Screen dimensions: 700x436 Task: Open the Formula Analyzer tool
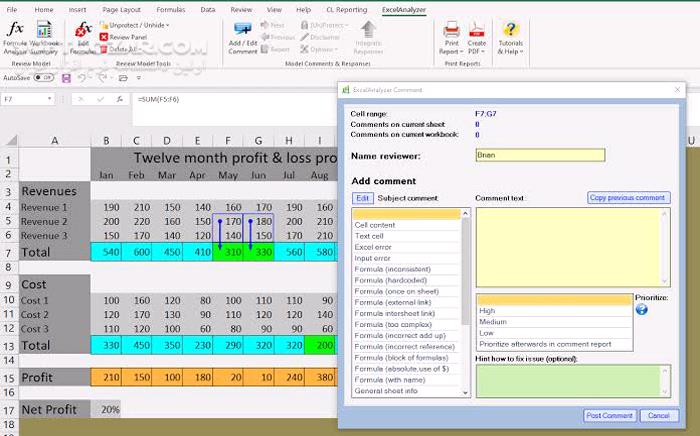[x=15, y=38]
